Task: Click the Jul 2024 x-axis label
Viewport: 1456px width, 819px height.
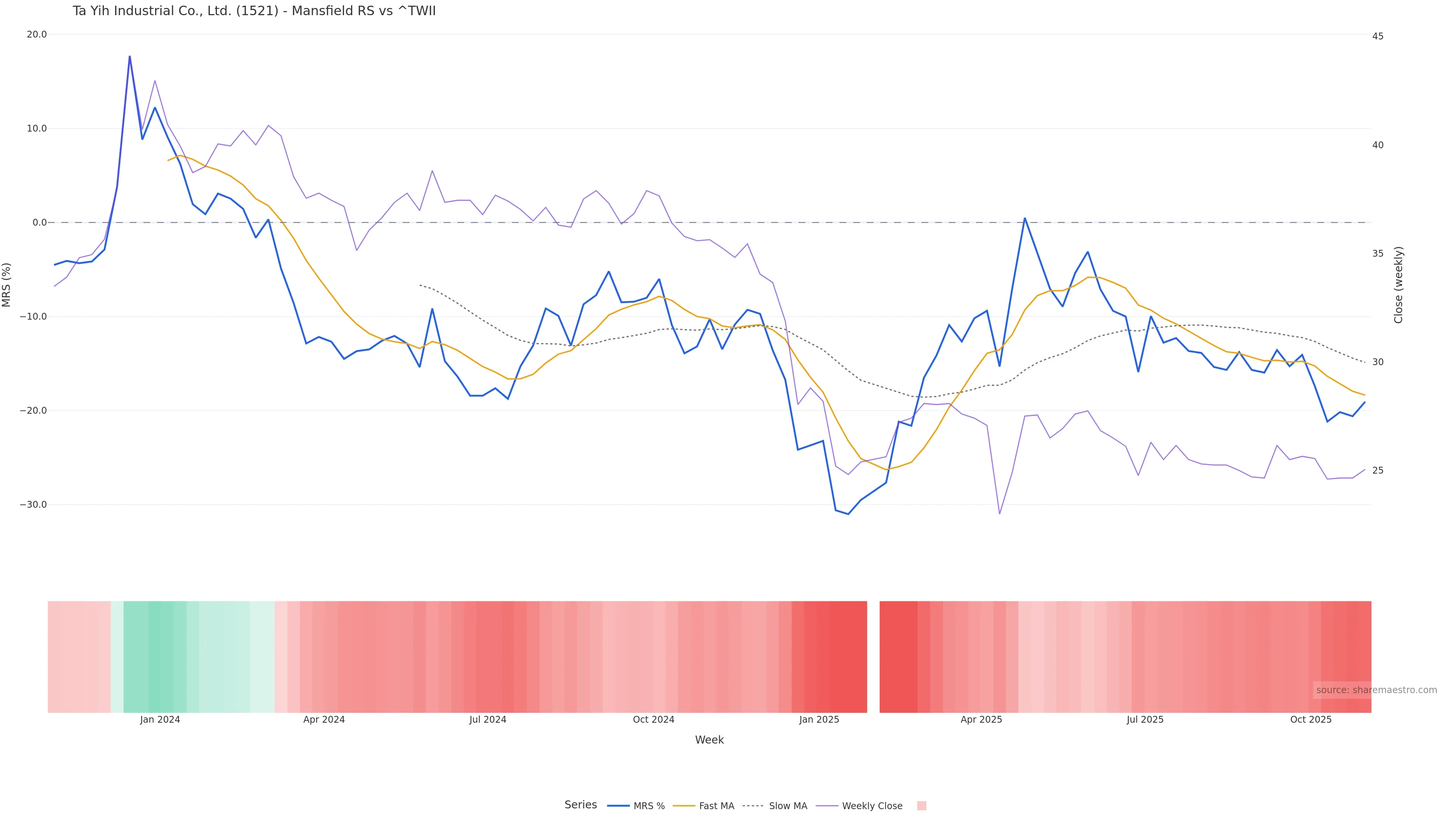Action: (x=488, y=720)
